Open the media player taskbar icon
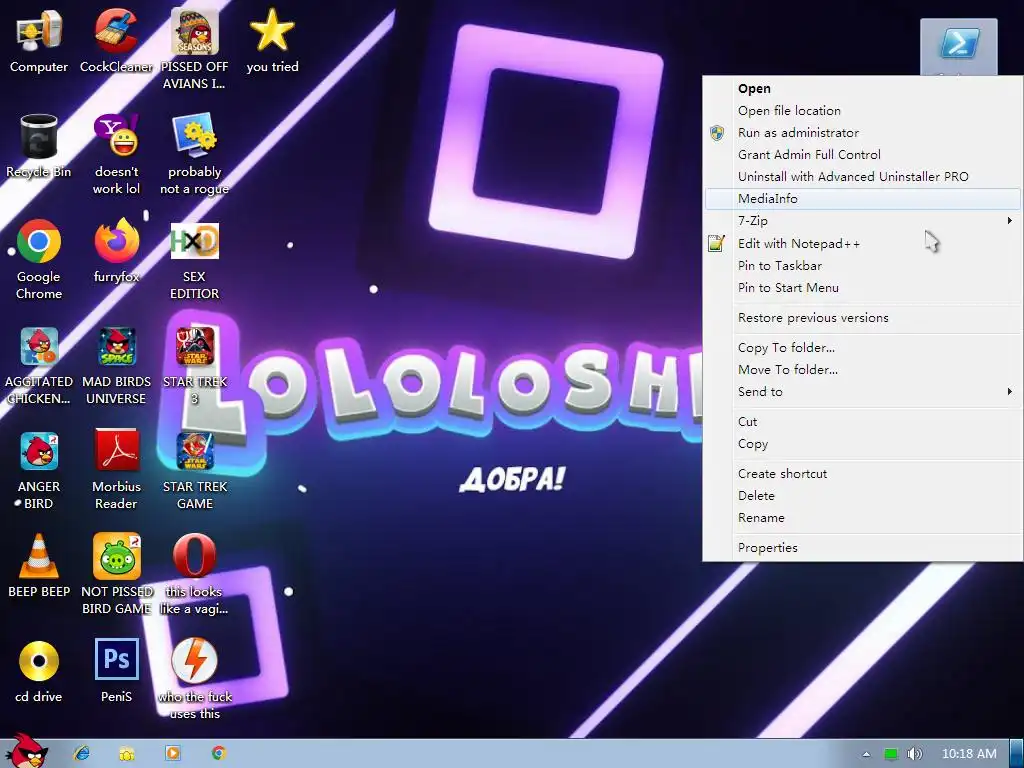The height and width of the screenshot is (768, 1024). coord(172,753)
